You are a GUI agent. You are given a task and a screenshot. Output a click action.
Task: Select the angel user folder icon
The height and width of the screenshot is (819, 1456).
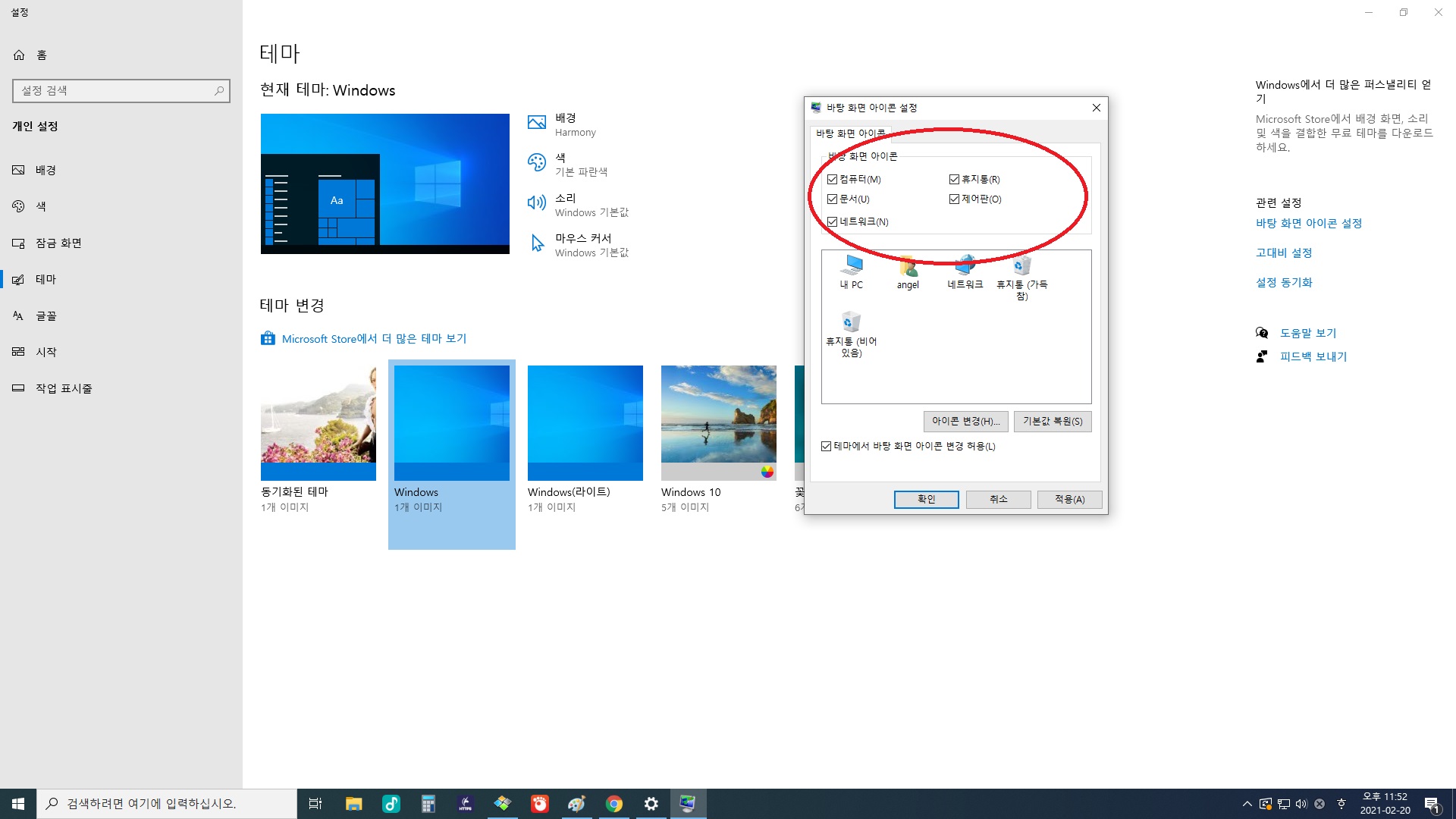point(908,267)
